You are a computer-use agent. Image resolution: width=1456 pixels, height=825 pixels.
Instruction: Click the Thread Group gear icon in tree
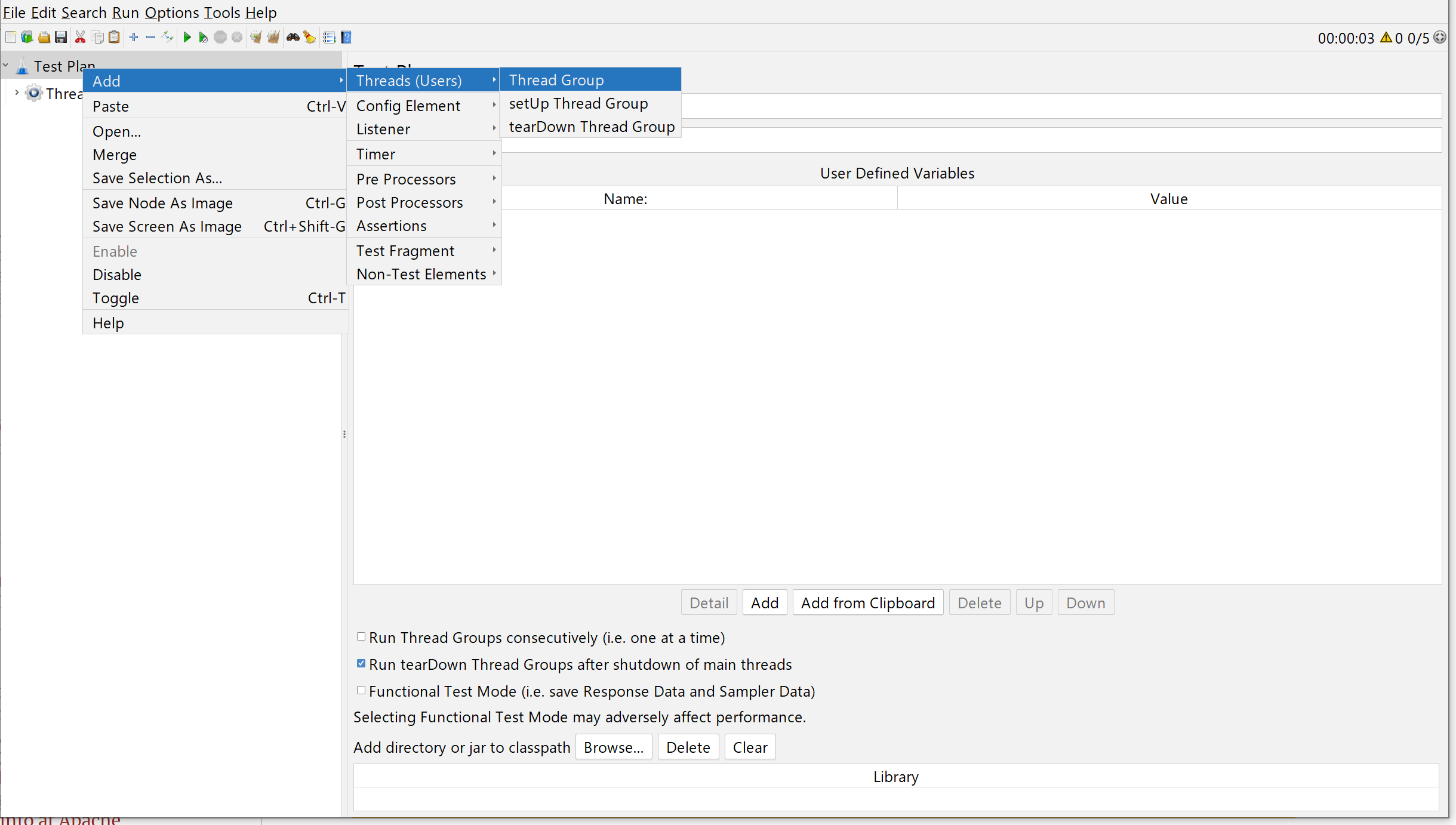click(x=34, y=93)
